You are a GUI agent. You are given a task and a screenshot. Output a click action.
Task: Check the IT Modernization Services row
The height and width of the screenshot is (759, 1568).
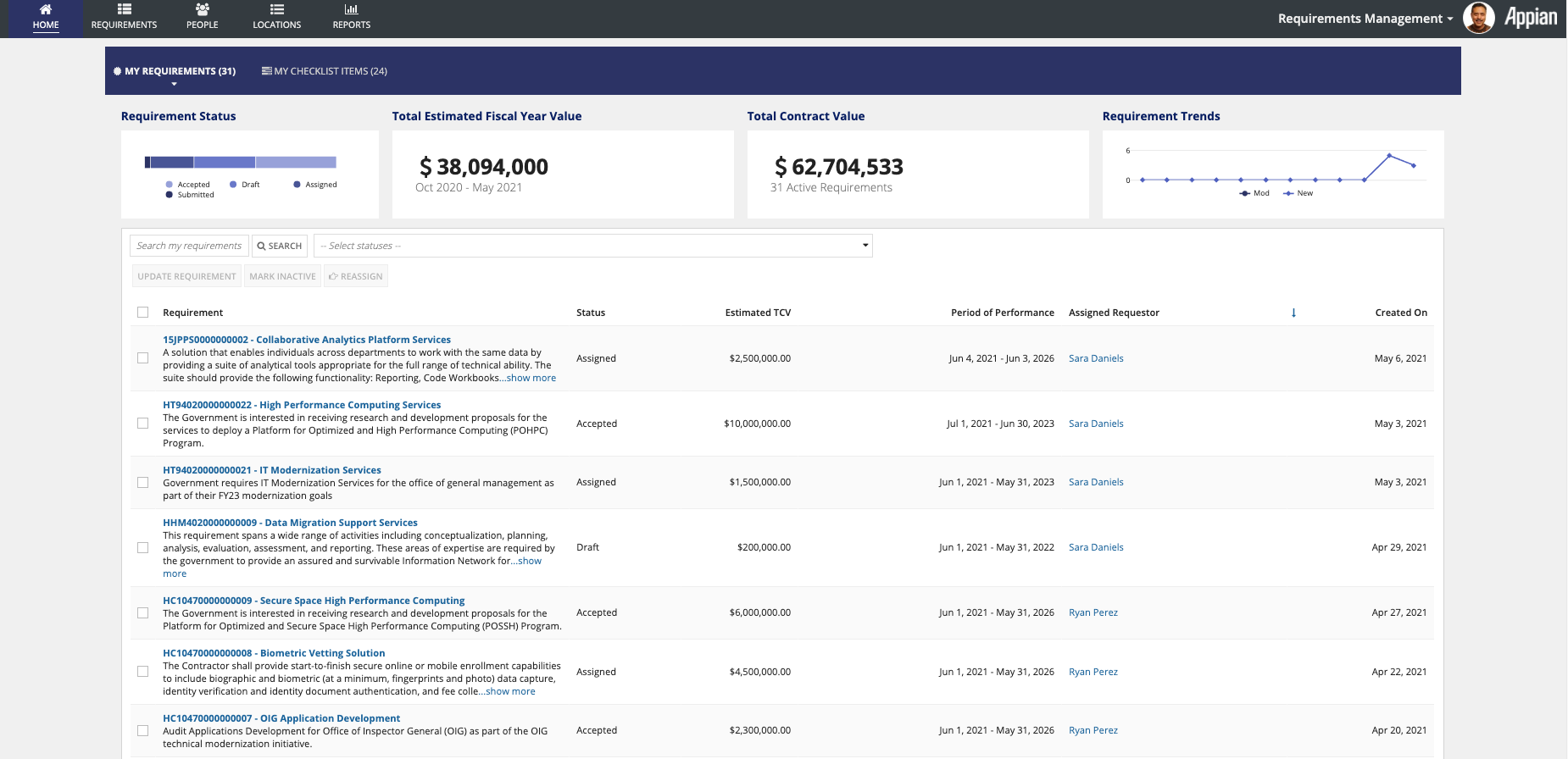[x=142, y=482]
